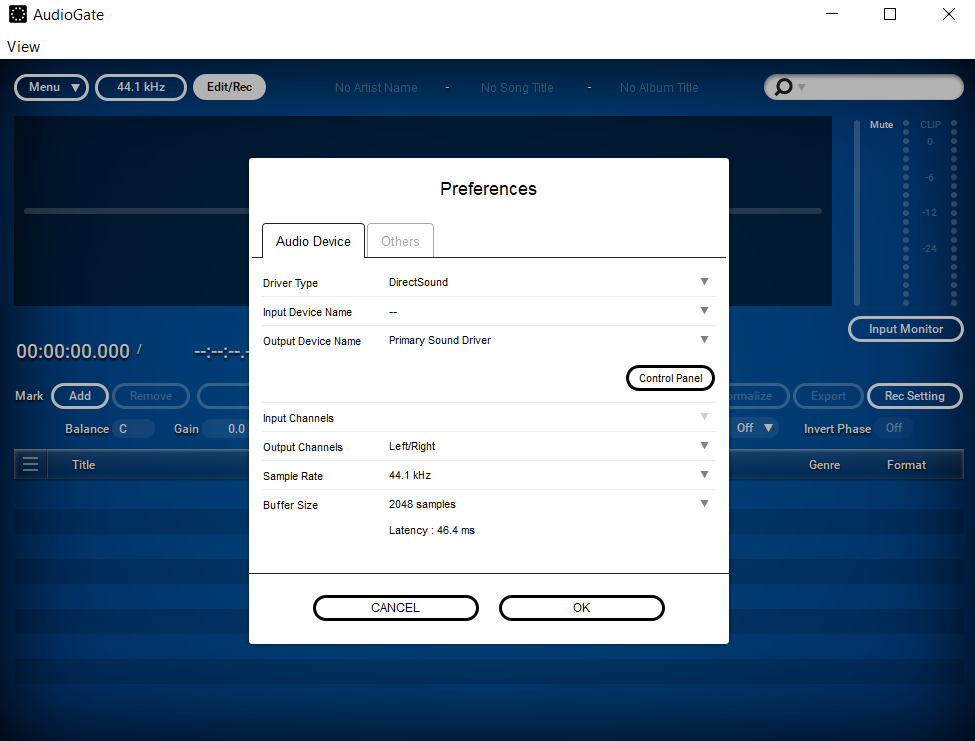Click the search magnifier icon
The width and height of the screenshot is (975, 741).
tap(783, 87)
